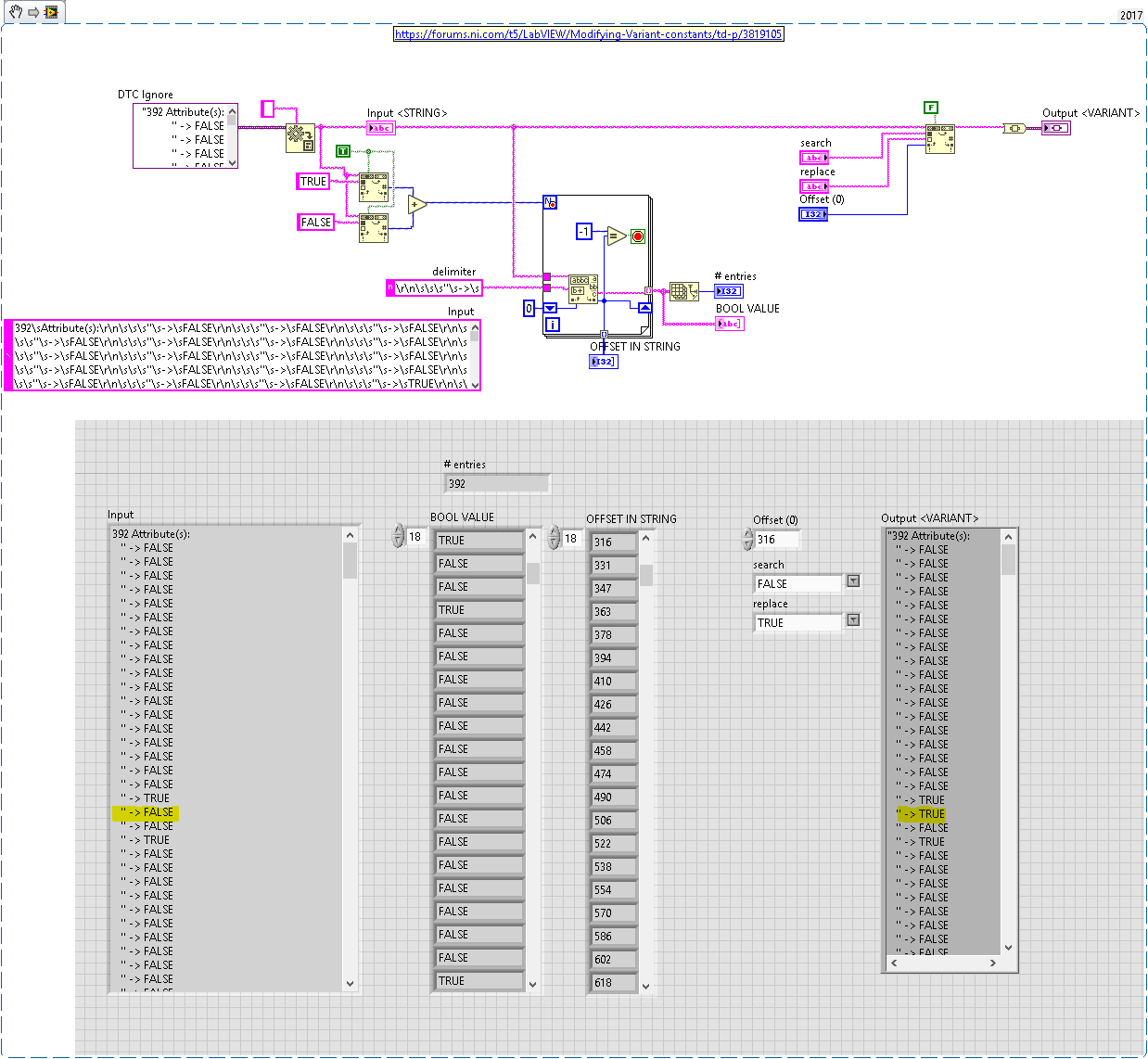Click the Input <STRING> indicator terminal
1148x1059 pixels.
point(380,128)
